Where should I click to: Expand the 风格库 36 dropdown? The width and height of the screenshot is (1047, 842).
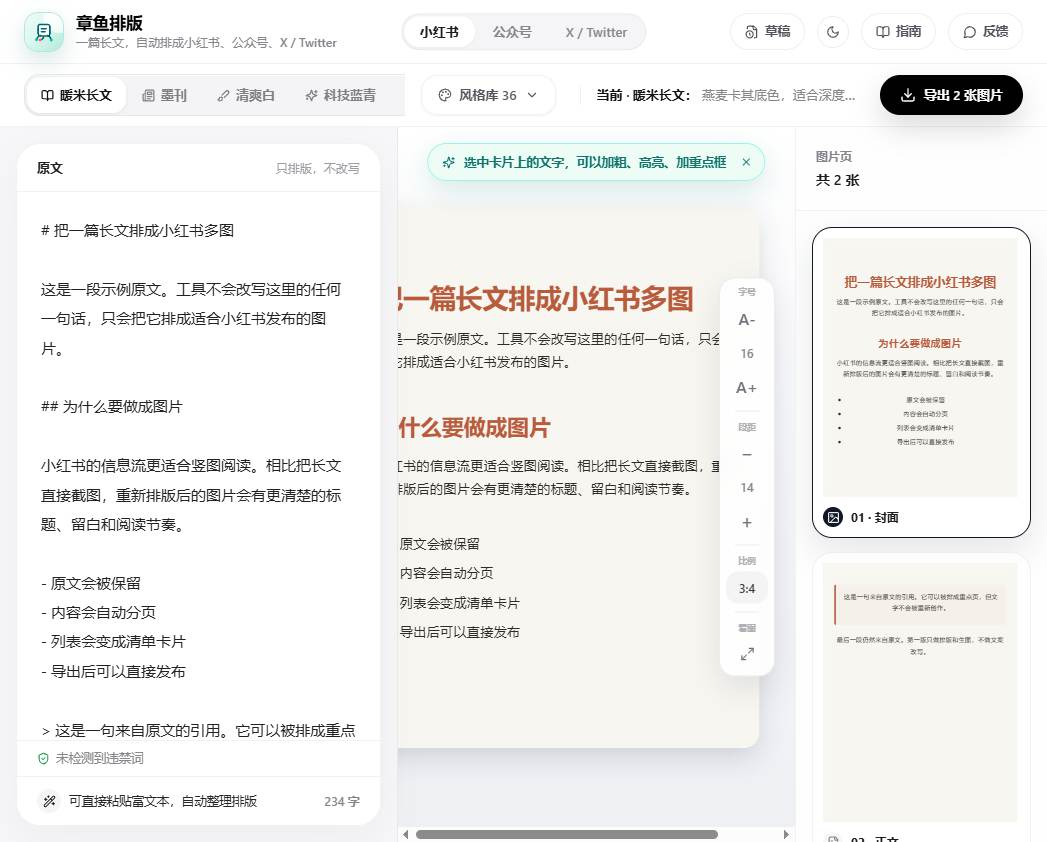pos(488,95)
